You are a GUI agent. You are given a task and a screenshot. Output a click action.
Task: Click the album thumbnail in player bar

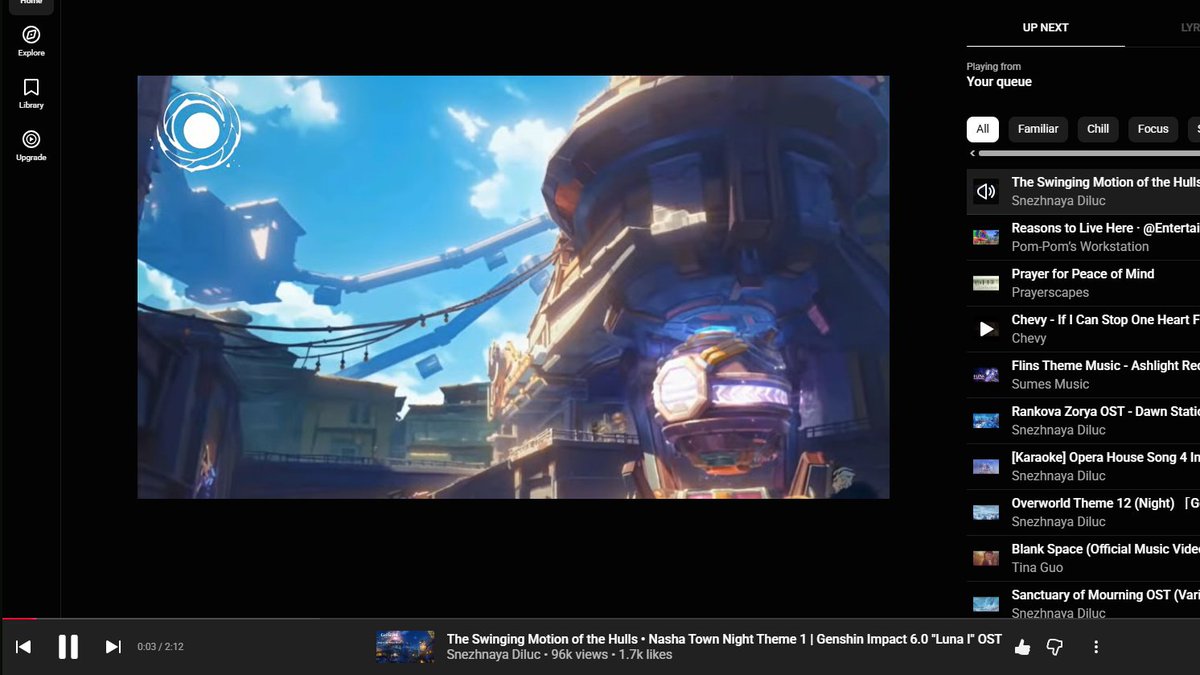pos(405,647)
